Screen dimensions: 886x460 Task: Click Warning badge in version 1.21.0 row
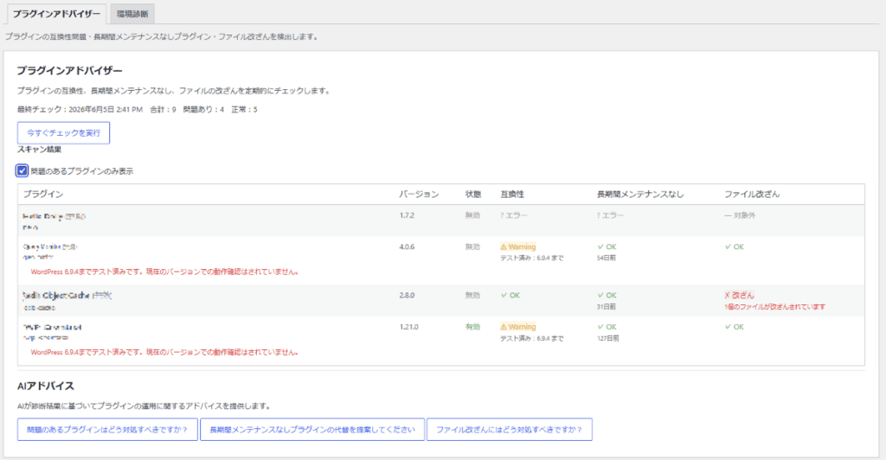pyautogui.click(x=518, y=327)
